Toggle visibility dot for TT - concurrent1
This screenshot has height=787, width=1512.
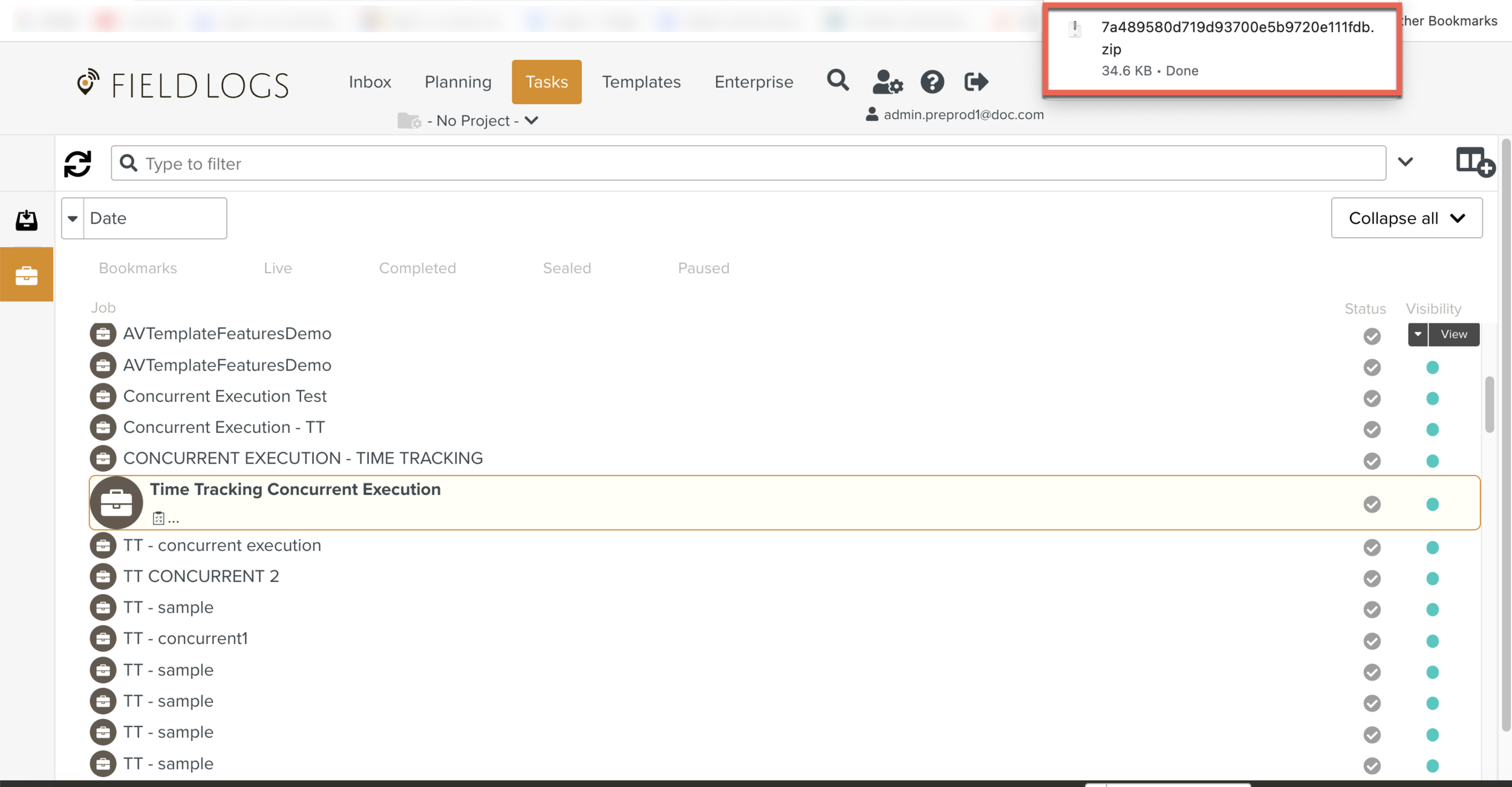point(1432,641)
